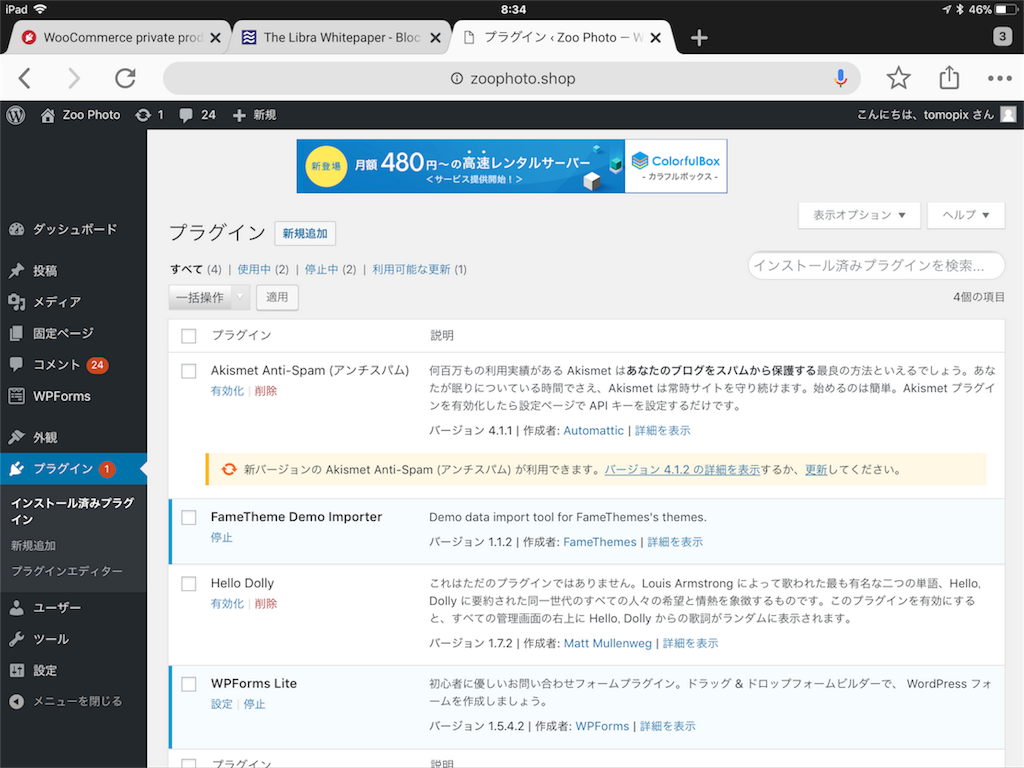View バージョン 4.1.2 の詳細を表示 link
Image resolution: width=1024 pixels, height=768 pixels.
[682, 470]
